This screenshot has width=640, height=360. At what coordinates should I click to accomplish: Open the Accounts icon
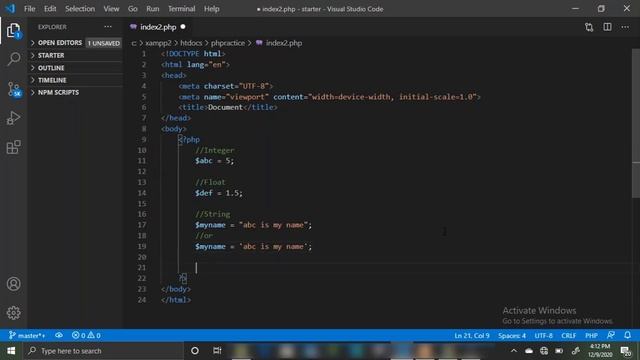click(x=13, y=284)
